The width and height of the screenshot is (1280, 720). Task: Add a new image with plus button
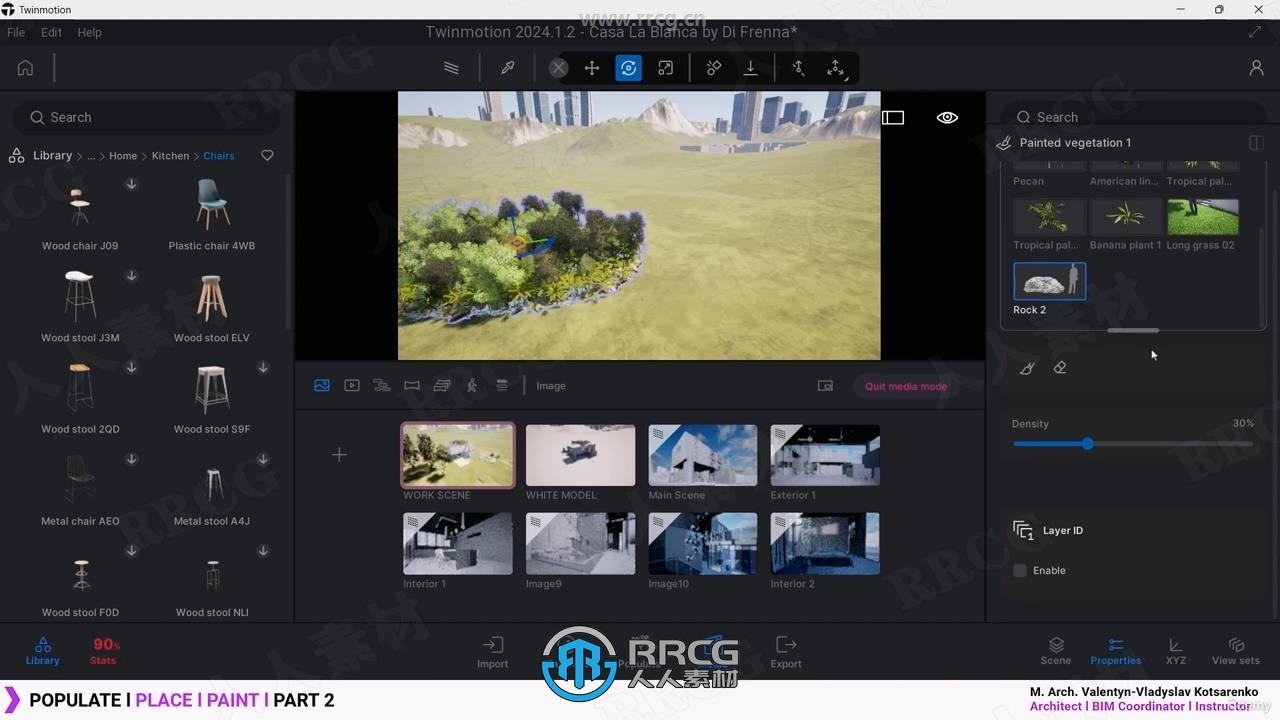[x=339, y=455]
